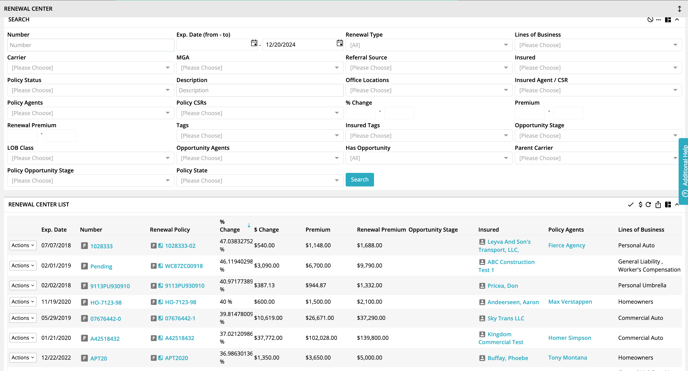Open the Has Opportunity dropdown
The width and height of the screenshot is (688, 371).
[428, 158]
